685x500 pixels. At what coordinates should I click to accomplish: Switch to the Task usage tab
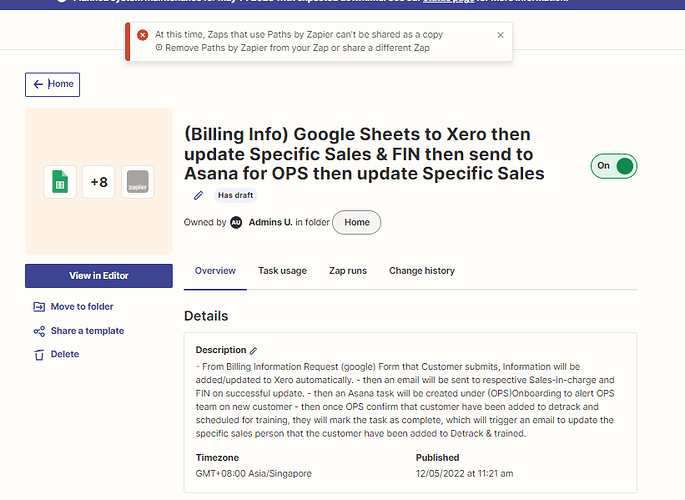282,271
